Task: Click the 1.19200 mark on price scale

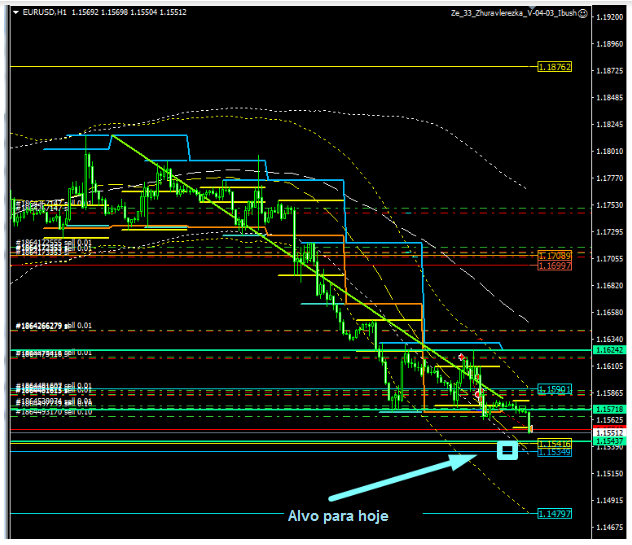Action: (x=609, y=18)
